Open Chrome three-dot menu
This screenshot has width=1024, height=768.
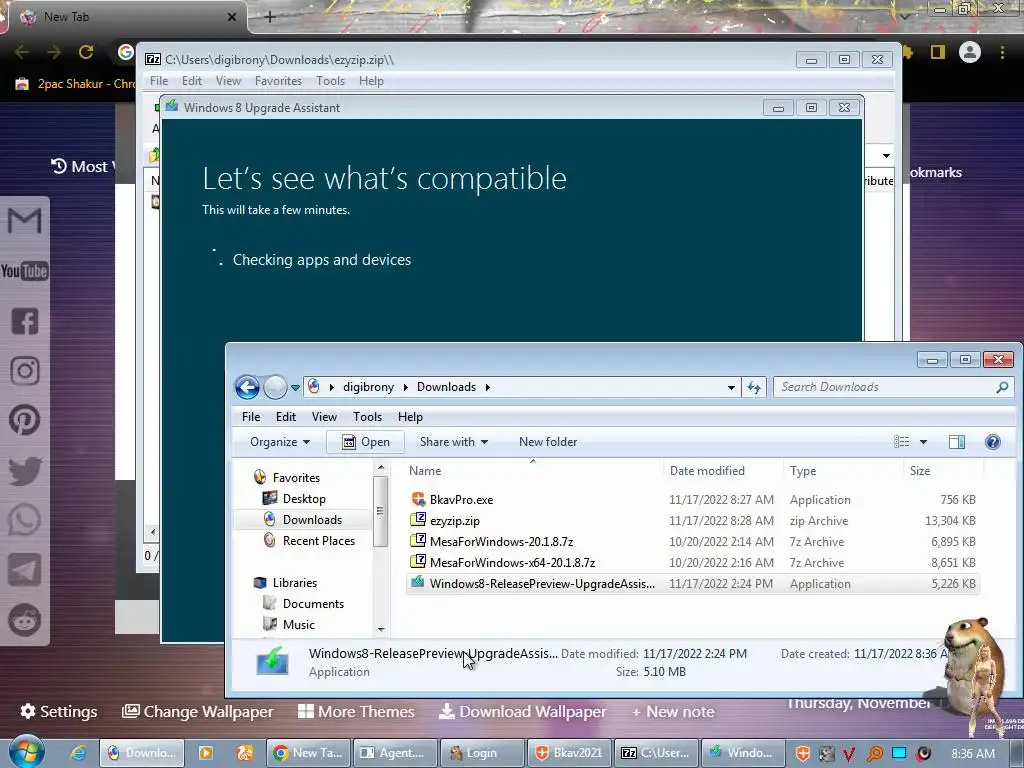[1002, 52]
